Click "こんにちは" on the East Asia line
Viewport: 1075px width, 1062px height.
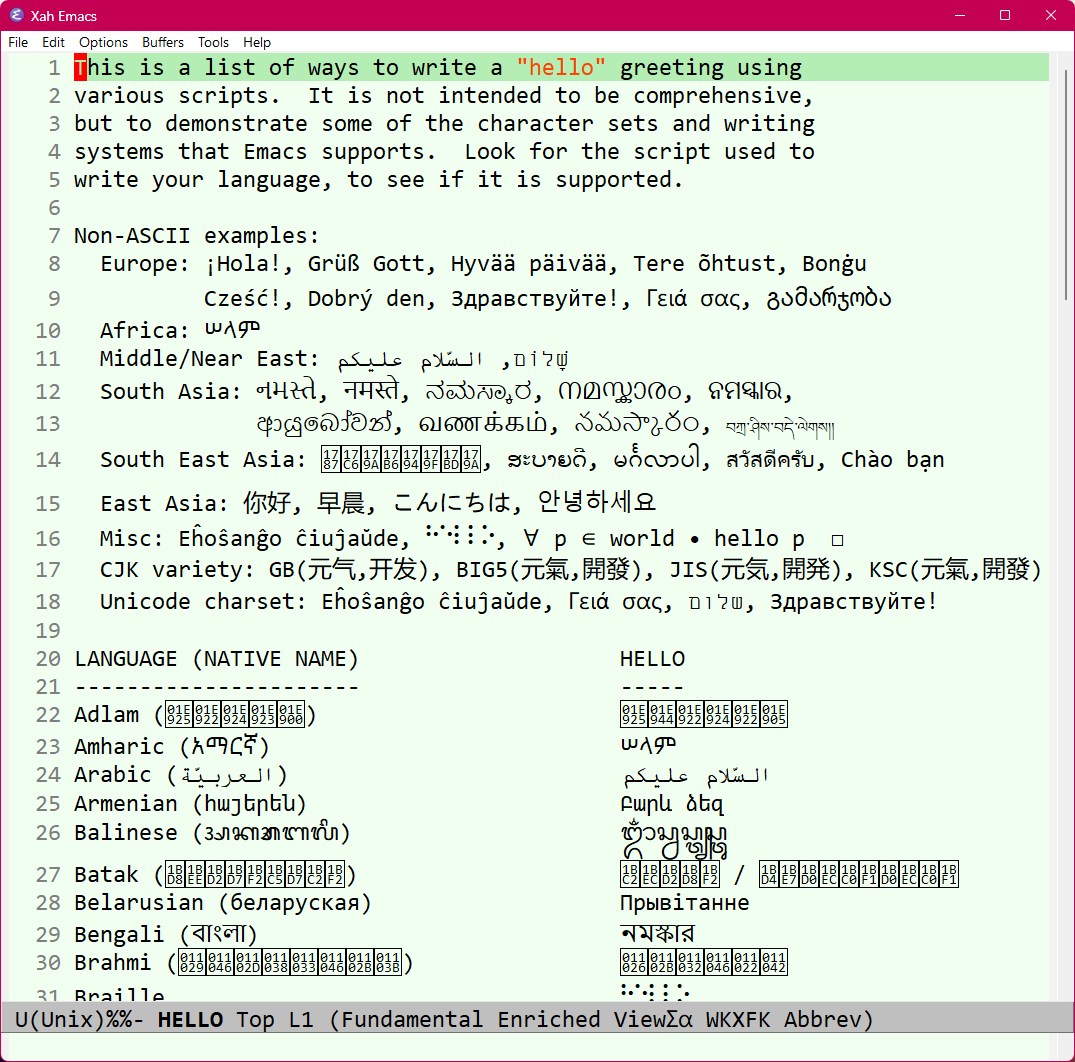click(x=452, y=503)
